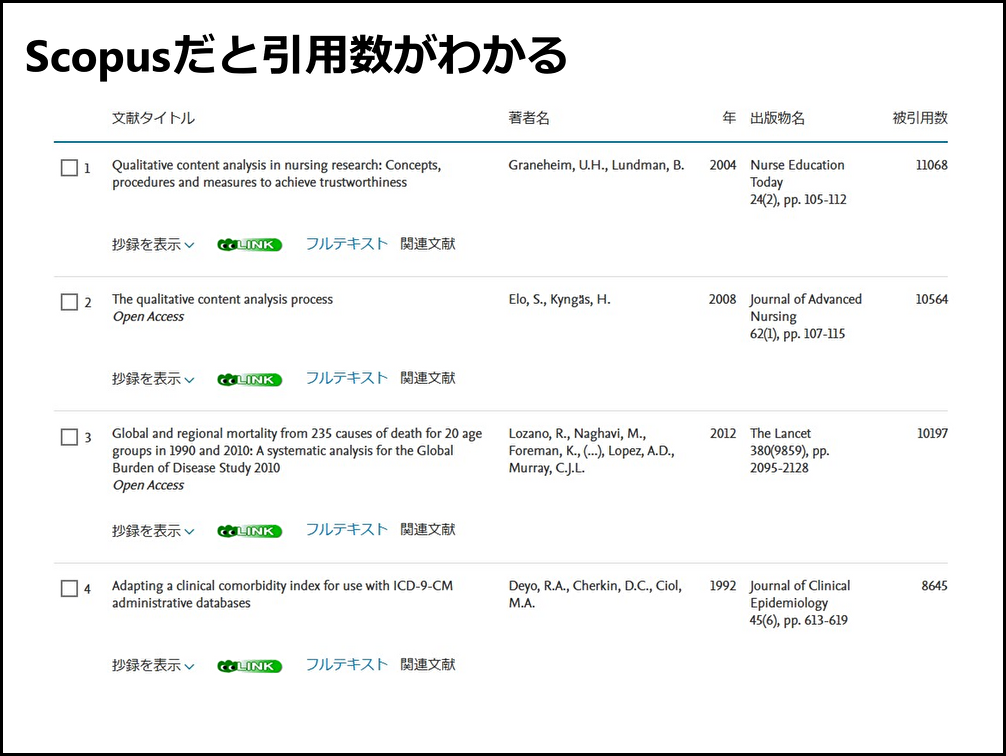
Task: Sort by 年 column header
Action: click(x=729, y=117)
